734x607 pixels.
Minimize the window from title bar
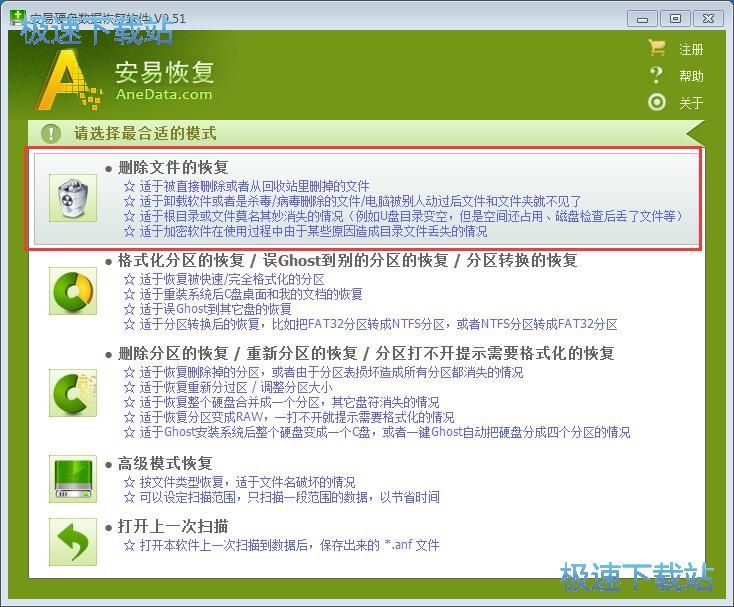(x=642, y=19)
